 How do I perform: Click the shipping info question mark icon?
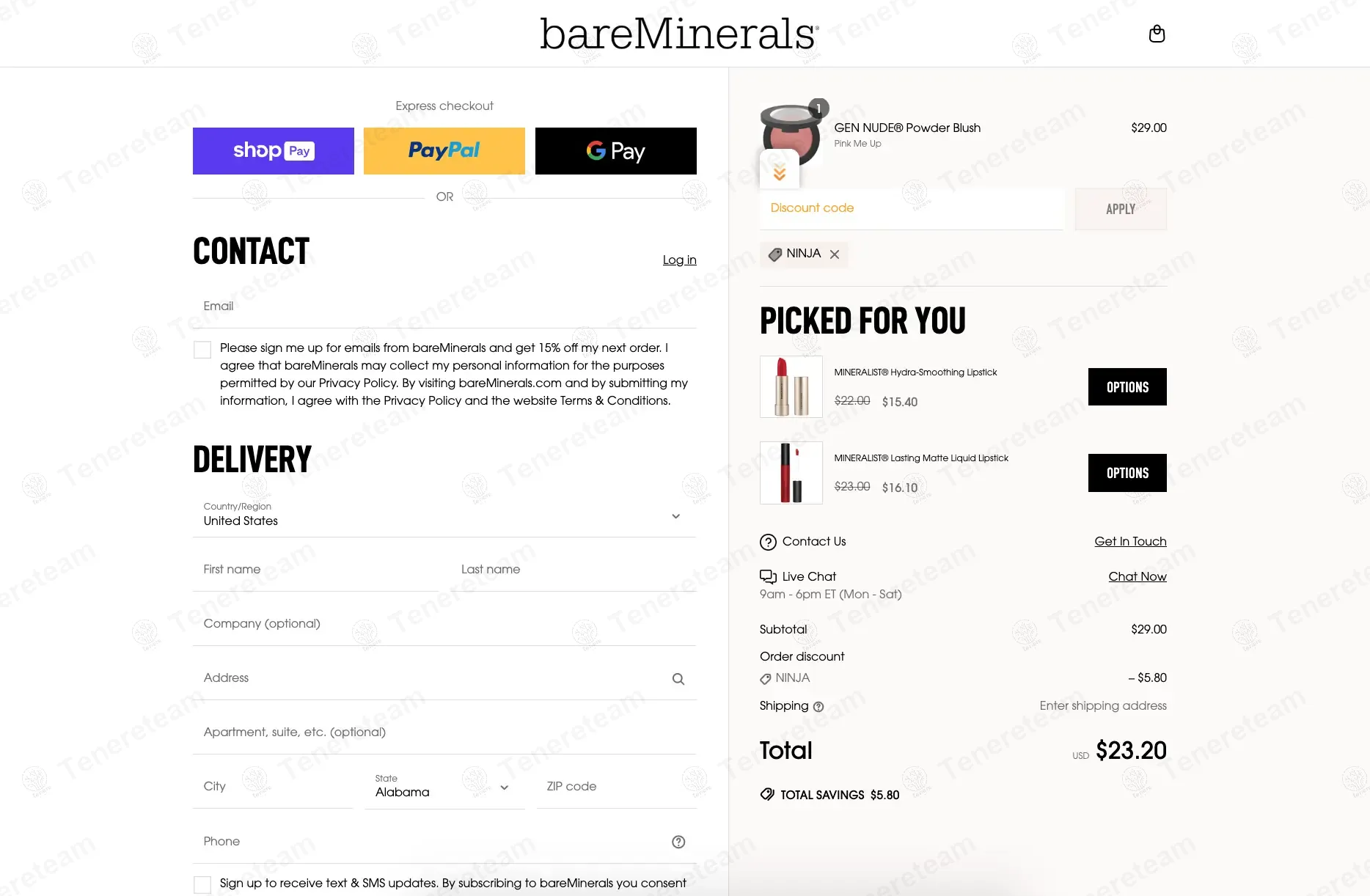point(818,707)
